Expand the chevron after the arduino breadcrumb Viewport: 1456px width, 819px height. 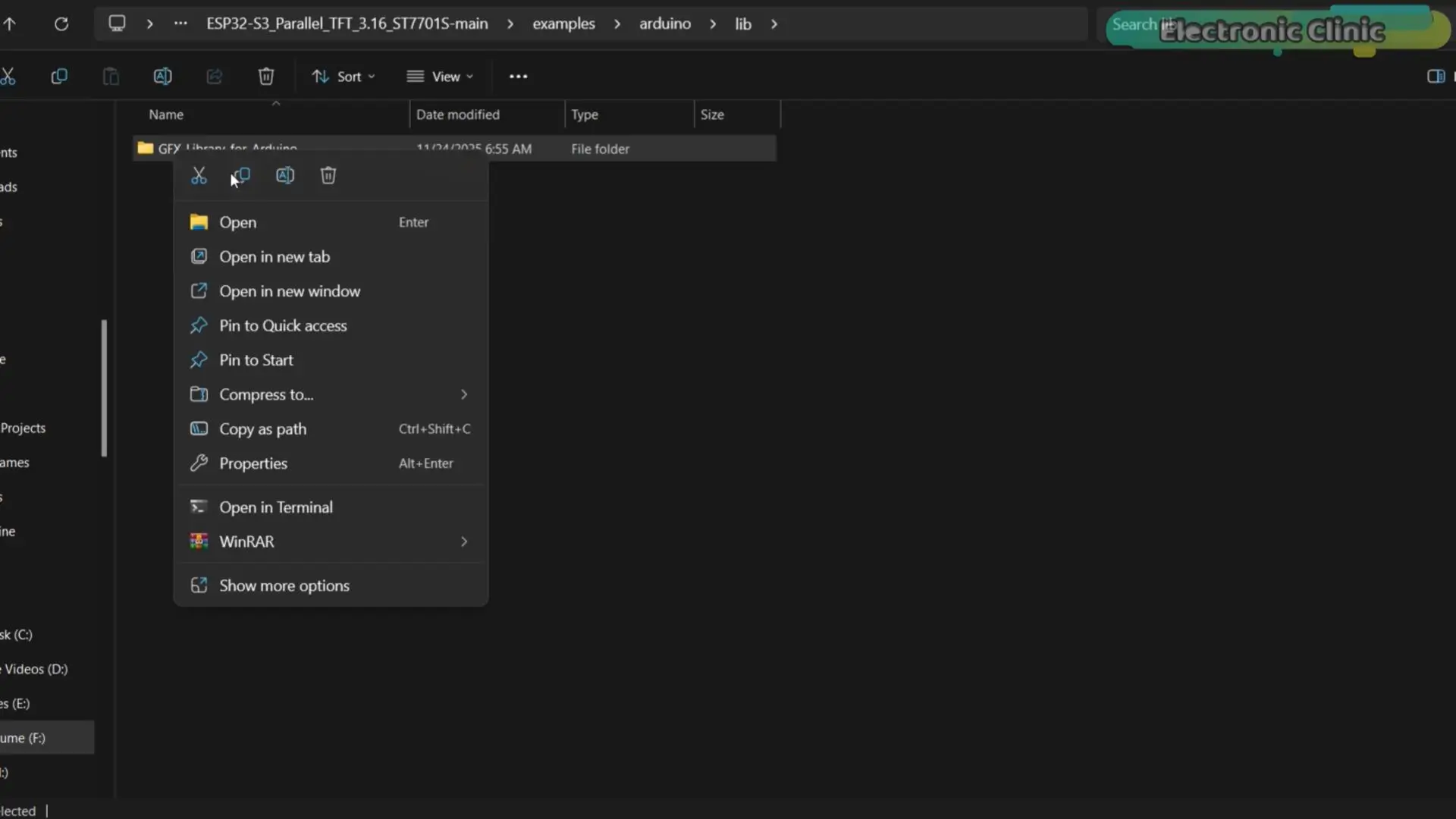(x=713, y=24)
